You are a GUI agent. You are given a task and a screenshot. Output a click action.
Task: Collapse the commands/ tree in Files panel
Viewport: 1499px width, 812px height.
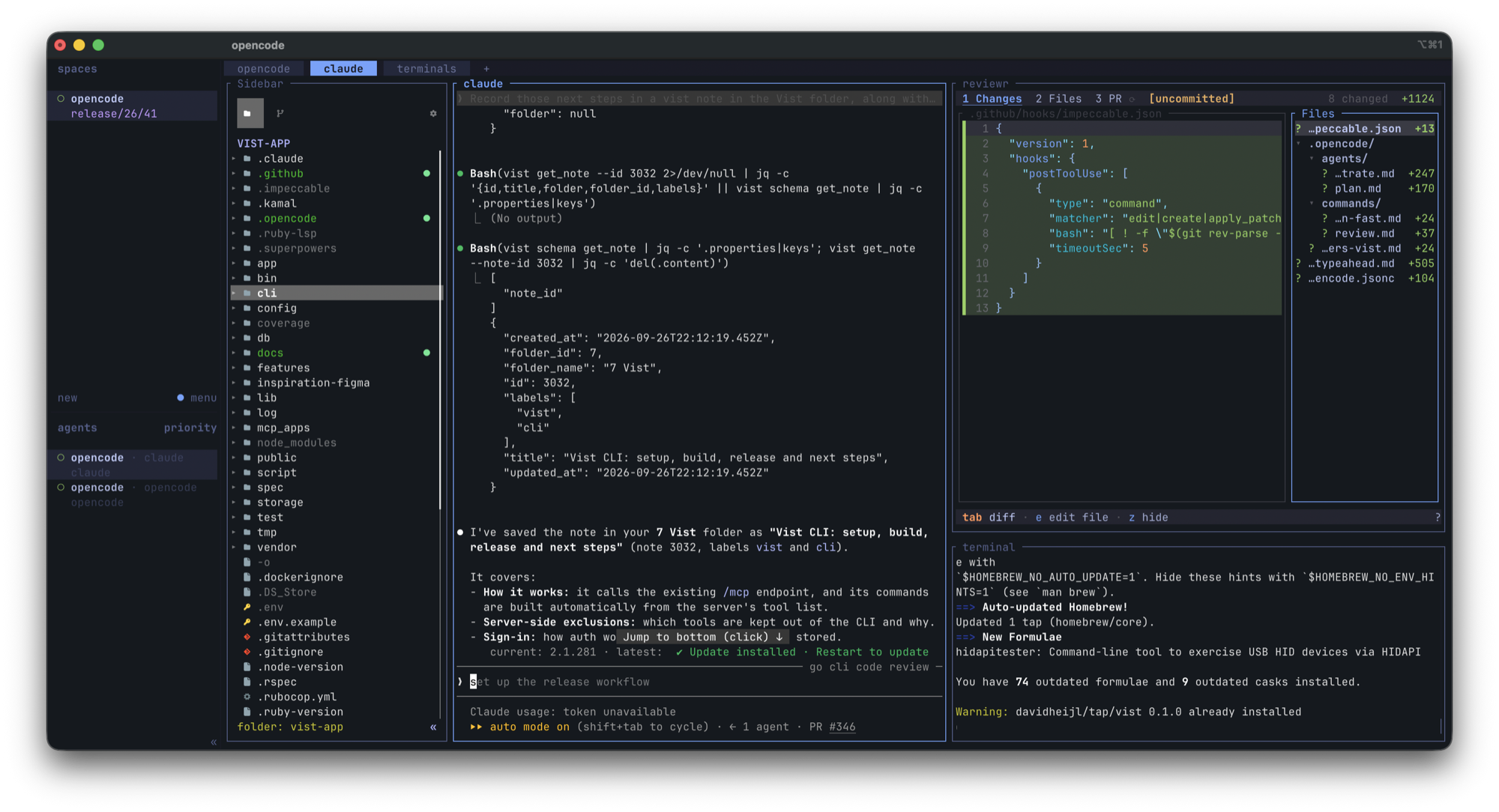click(1312, 203)
